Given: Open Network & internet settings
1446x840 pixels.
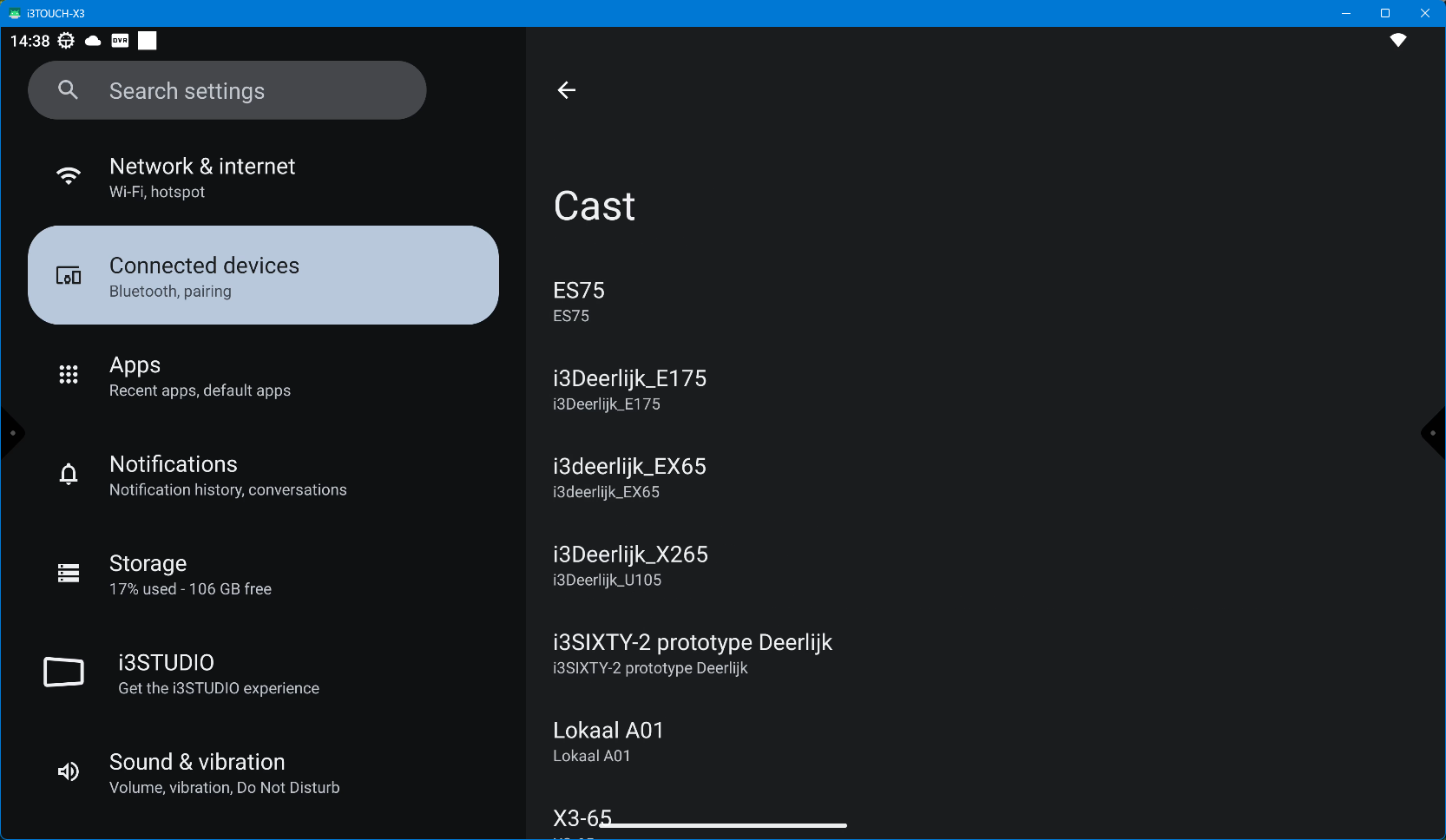Looking at the screenshot, I should 201,177.
